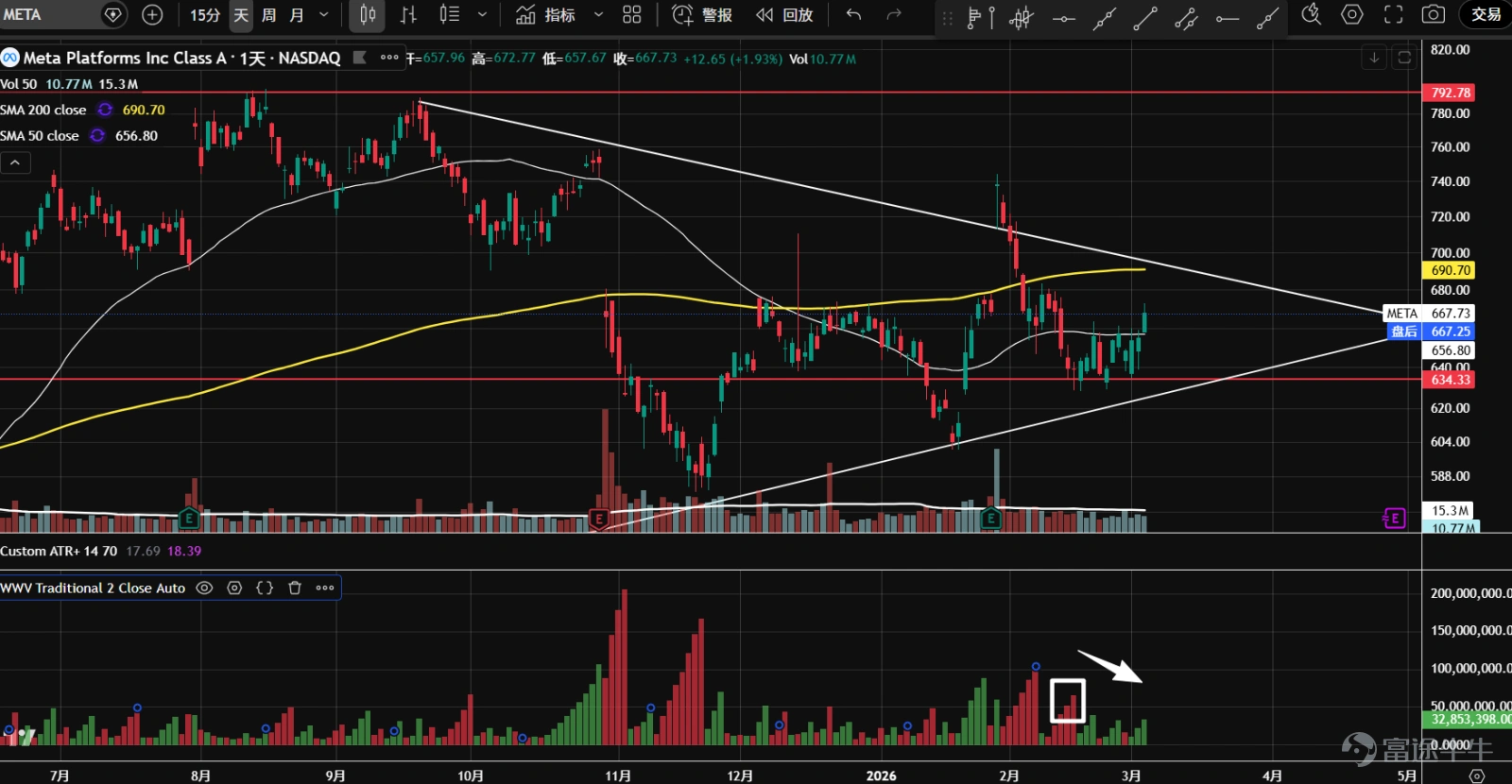The height and width of the screenshot is (784, 1512).
Task: Select the extended line drawing tool
Action: pyautogui.click(x=1104, y=17)
